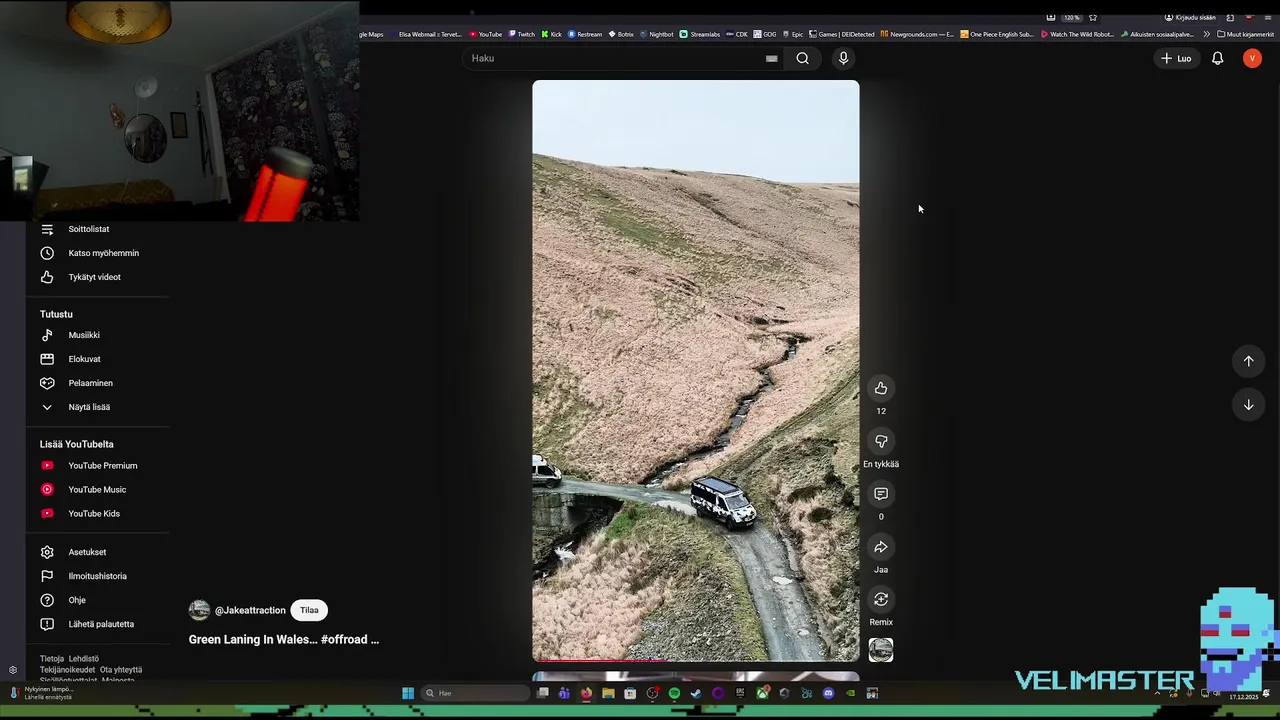The width and height of the screenshot is (1280, 720).
Task: Open the Elisa Webmail bookmark
Action: coord(424,34)
